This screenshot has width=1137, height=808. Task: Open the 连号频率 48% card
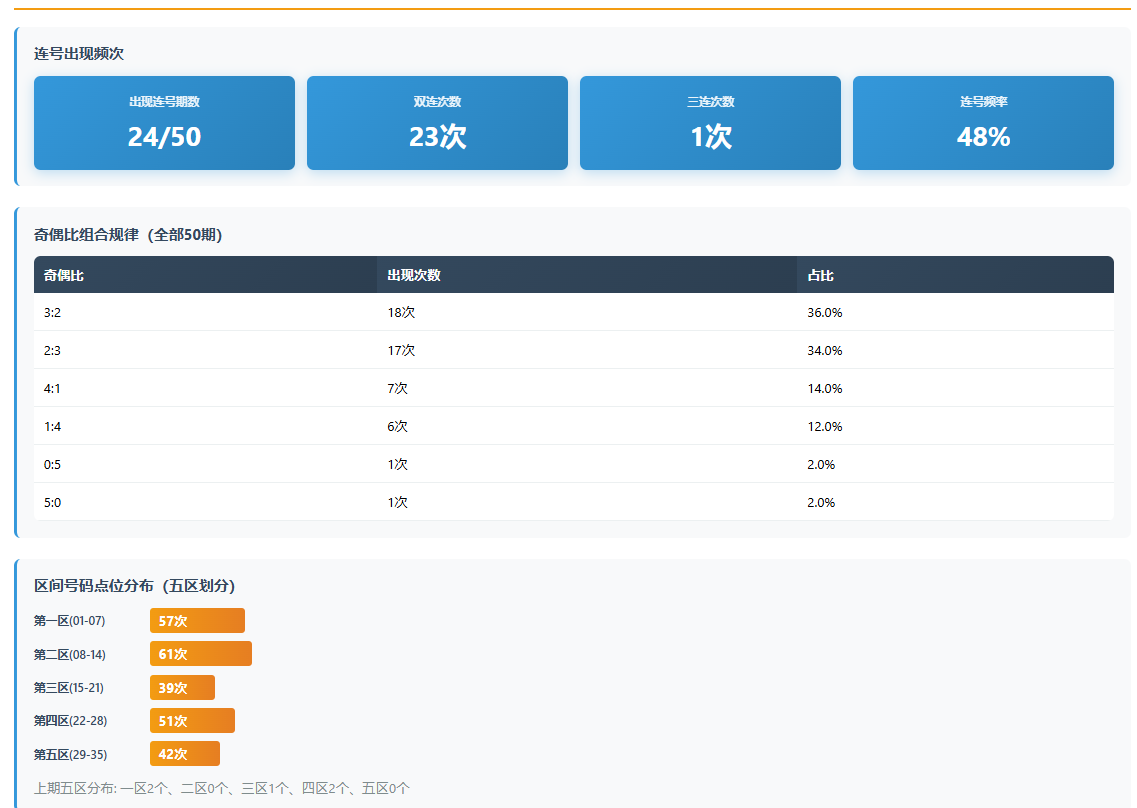pyautogui.click(x=983, y=123)
